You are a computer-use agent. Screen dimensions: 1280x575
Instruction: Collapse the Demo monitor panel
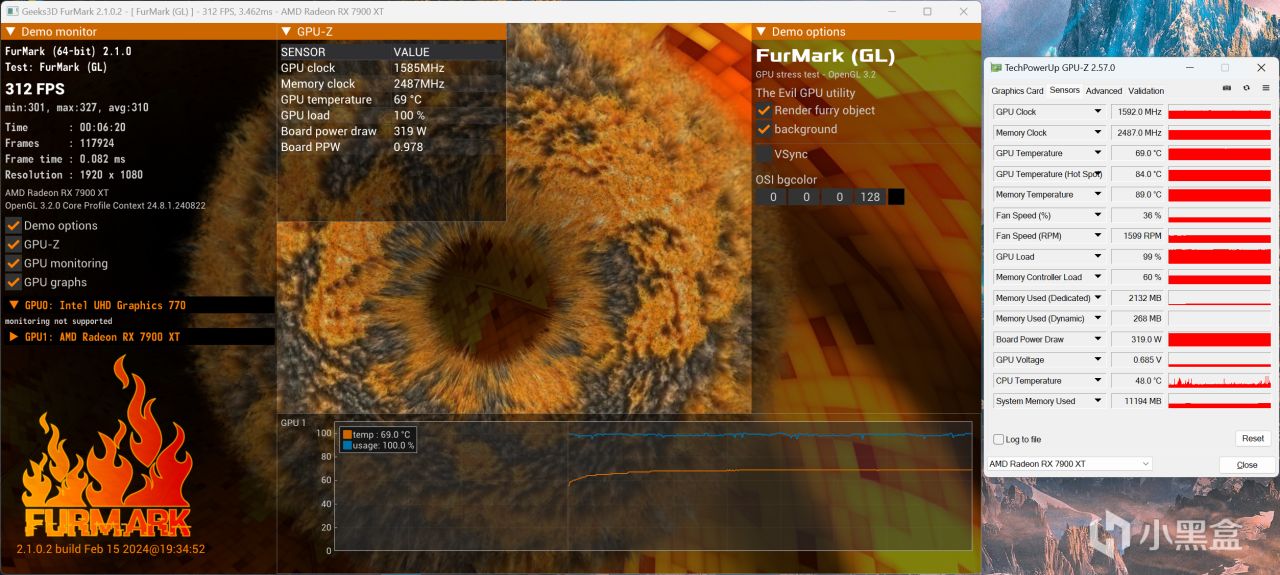tap(11, 32)
